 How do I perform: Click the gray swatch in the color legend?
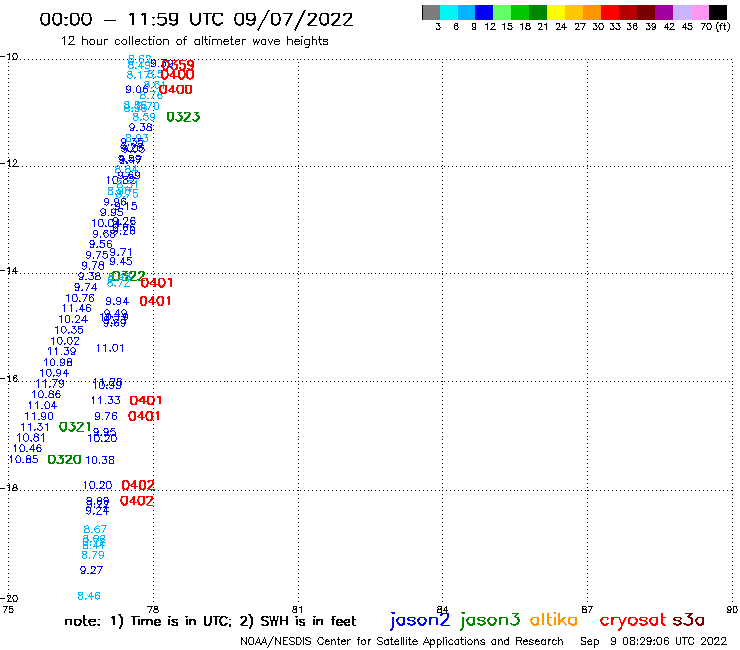431,12
